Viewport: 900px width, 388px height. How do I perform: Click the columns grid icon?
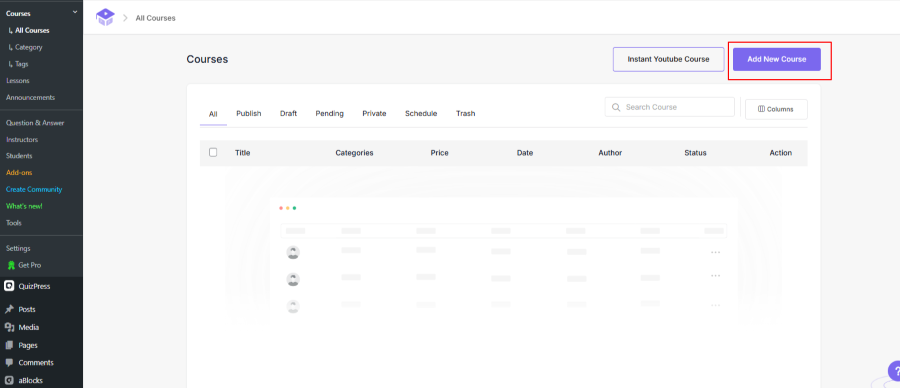(762, 109)
